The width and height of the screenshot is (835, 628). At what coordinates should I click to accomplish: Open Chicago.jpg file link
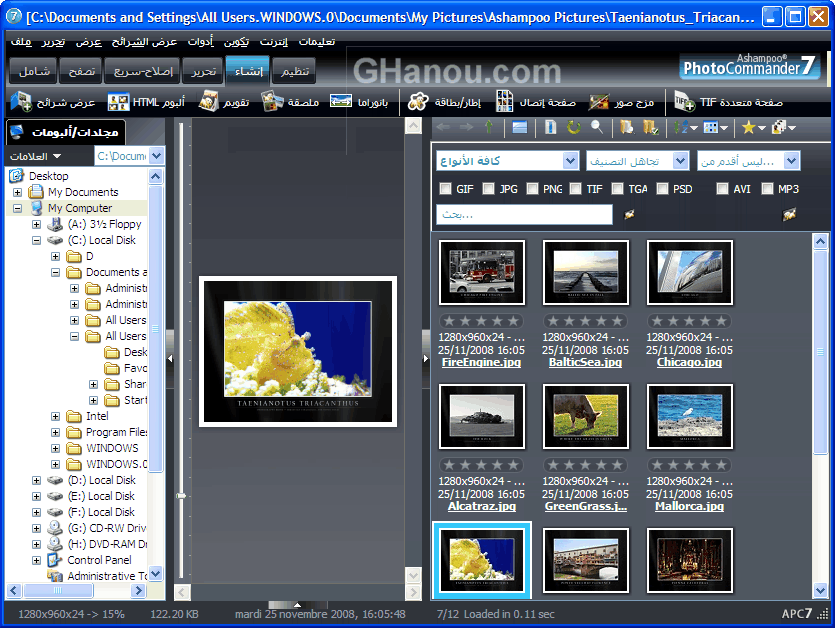(689, 362)
